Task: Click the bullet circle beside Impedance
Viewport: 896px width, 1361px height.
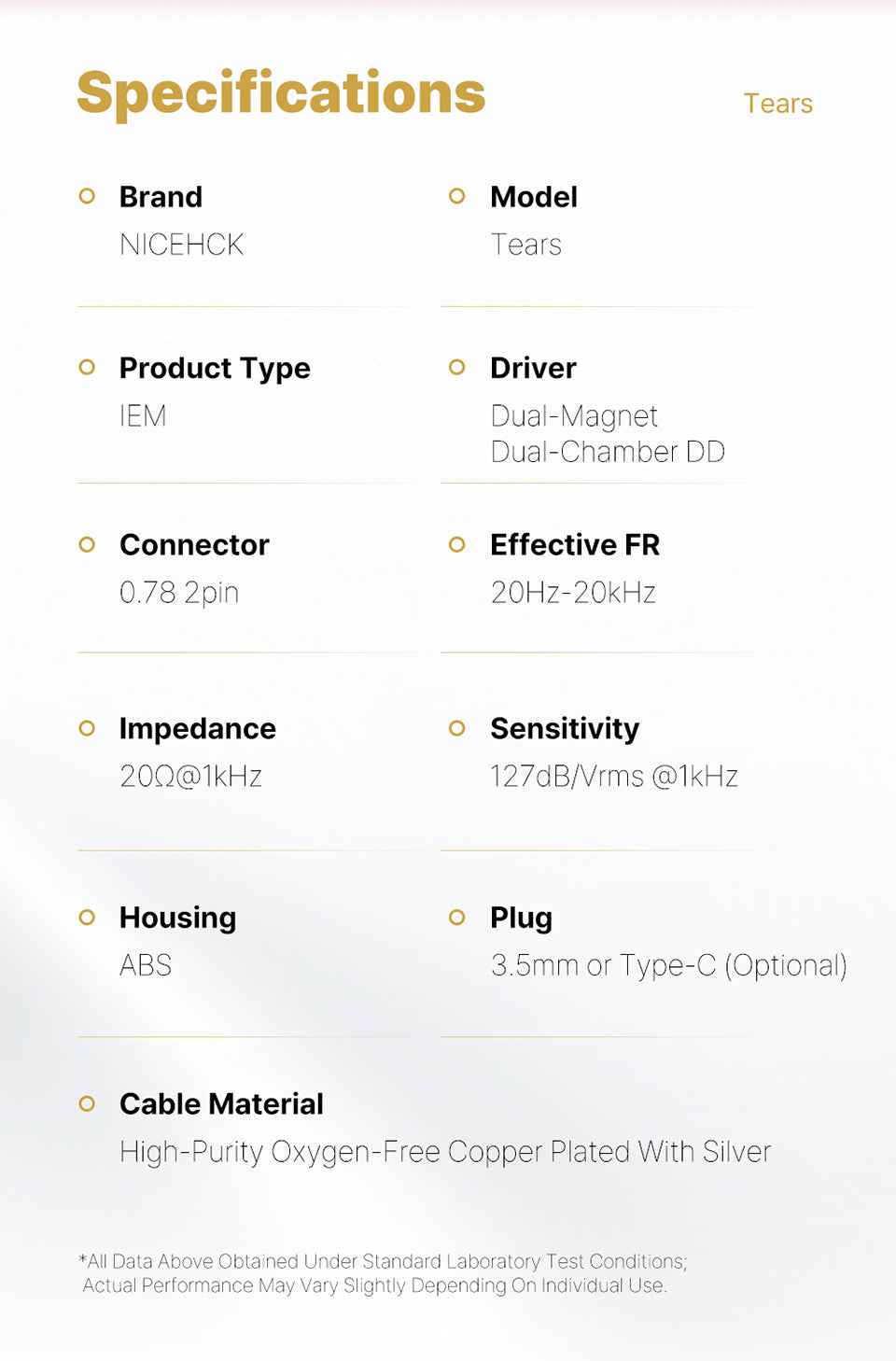Action: (x=87, y=728)
